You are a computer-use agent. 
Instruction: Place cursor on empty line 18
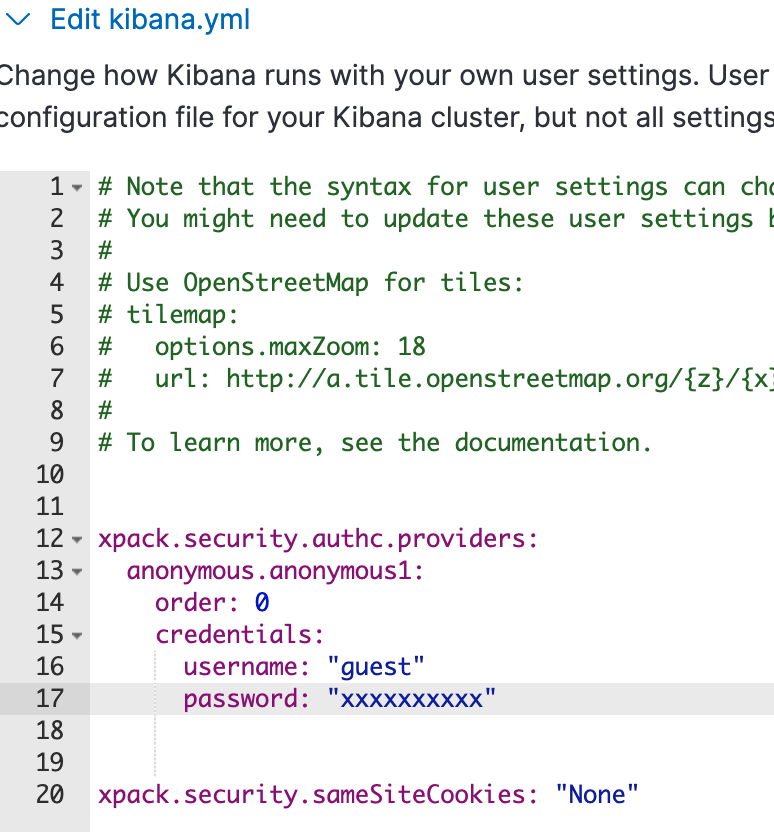tap(432, 731)
